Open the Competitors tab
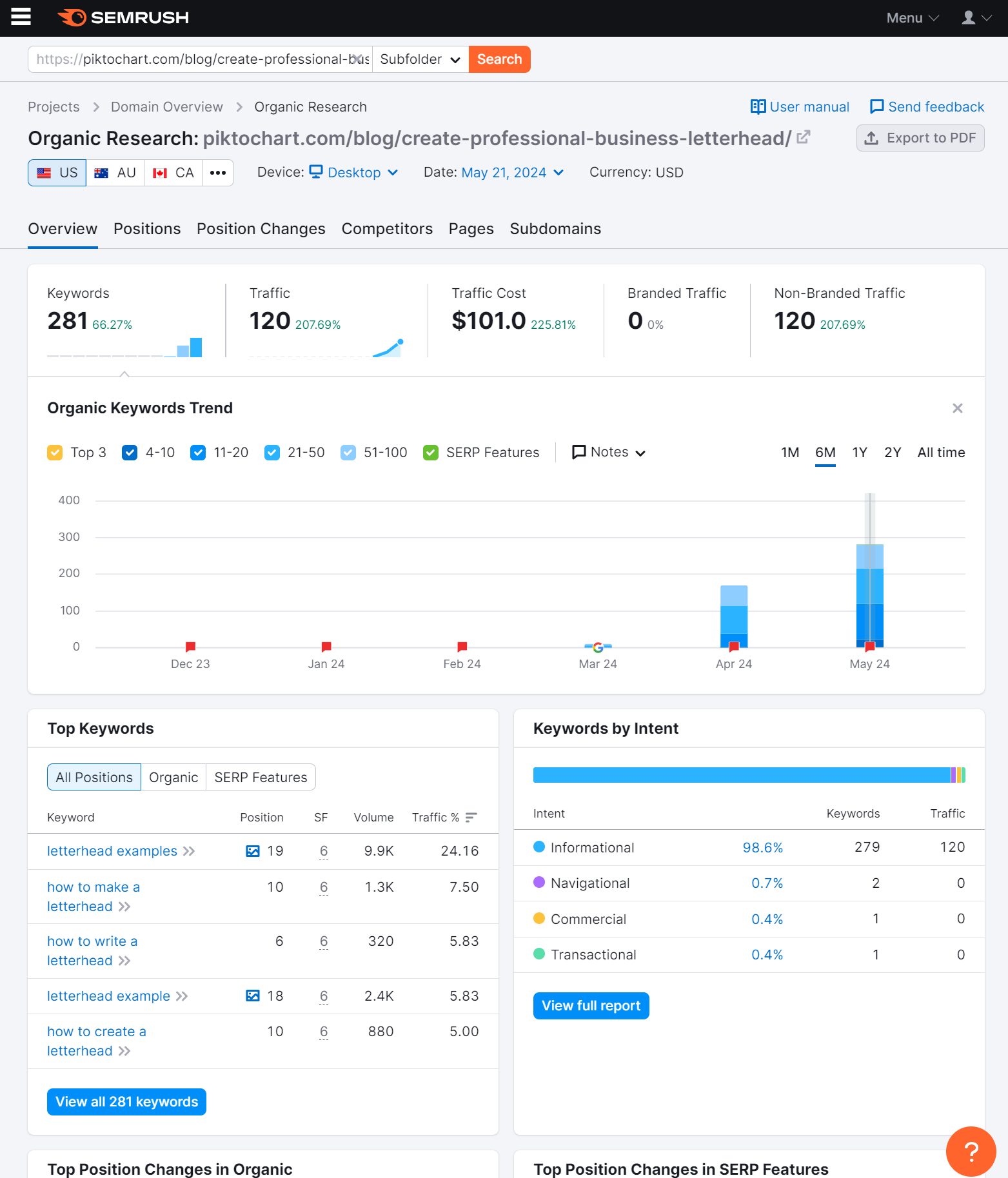Viewport: 1008px width, 1178px height. [x=387, y=229]
